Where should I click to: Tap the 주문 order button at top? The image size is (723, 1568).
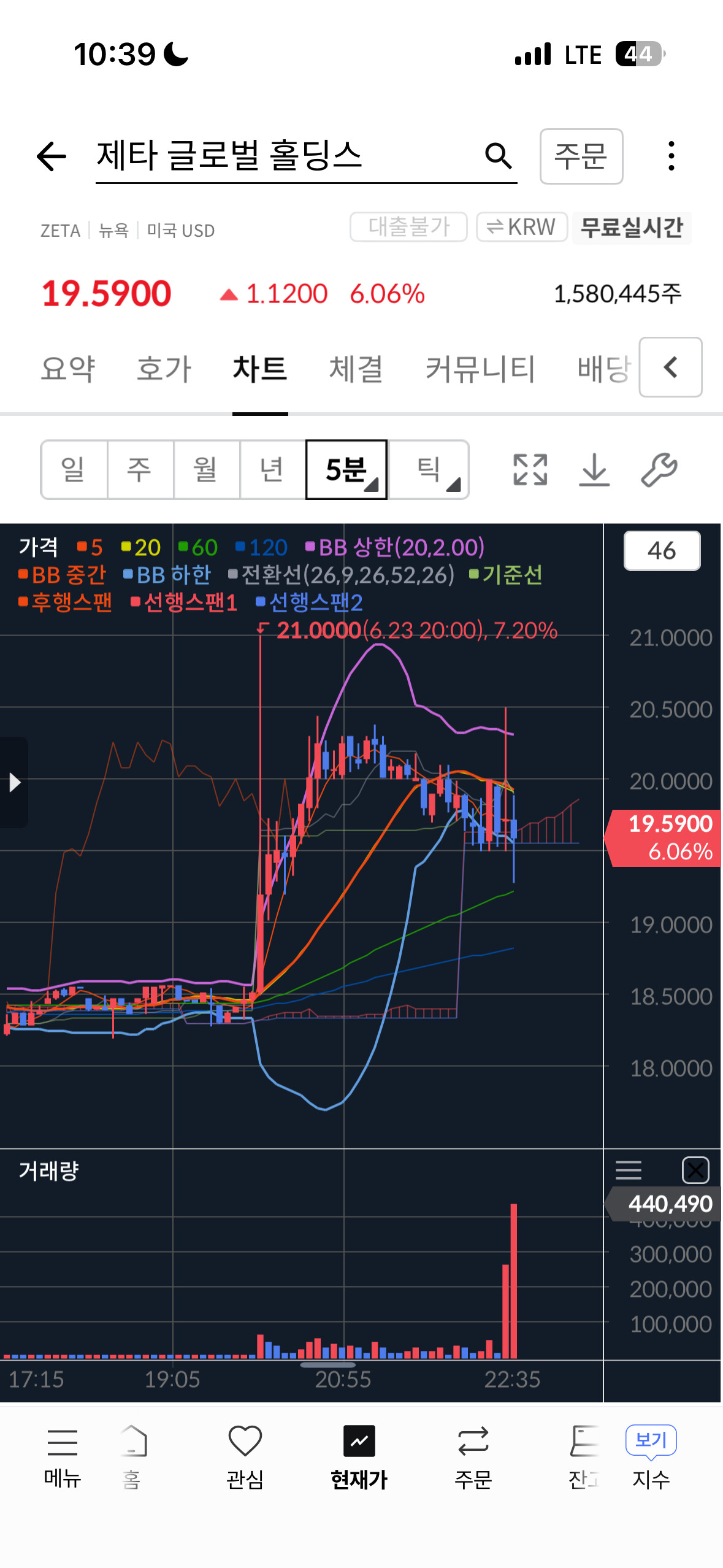pos(581,156)
